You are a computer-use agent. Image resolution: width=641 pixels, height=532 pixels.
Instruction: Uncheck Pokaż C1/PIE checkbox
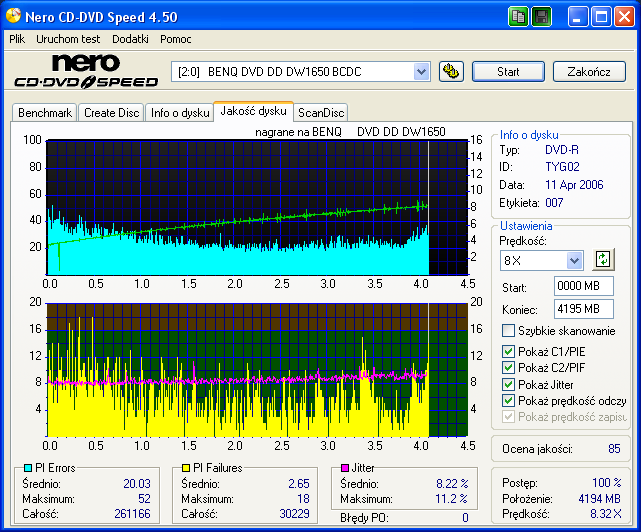point(508,352)
